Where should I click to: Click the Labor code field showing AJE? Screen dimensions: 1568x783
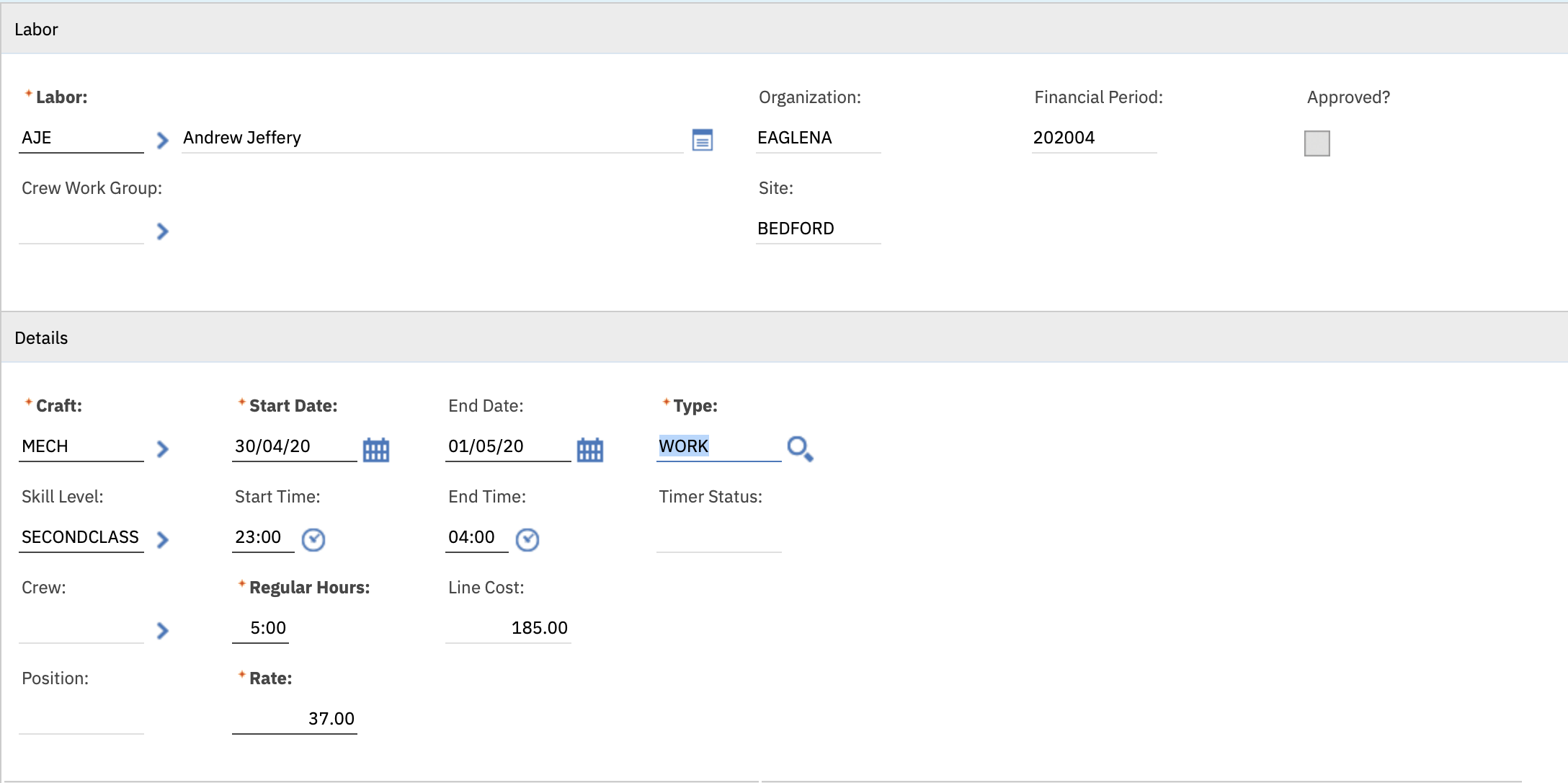(x=81, y=138)
